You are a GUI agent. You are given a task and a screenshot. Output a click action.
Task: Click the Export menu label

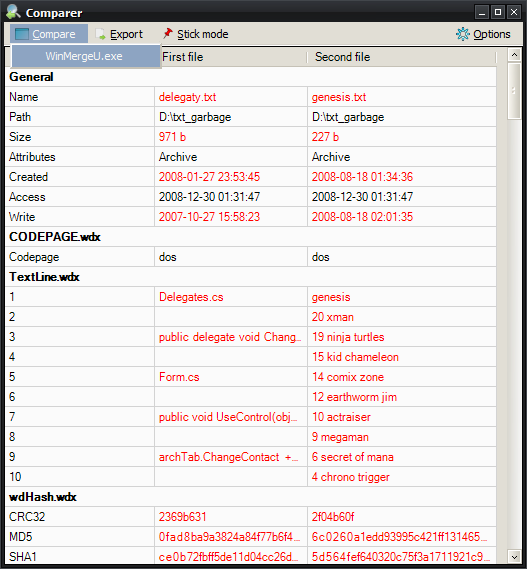126,34
